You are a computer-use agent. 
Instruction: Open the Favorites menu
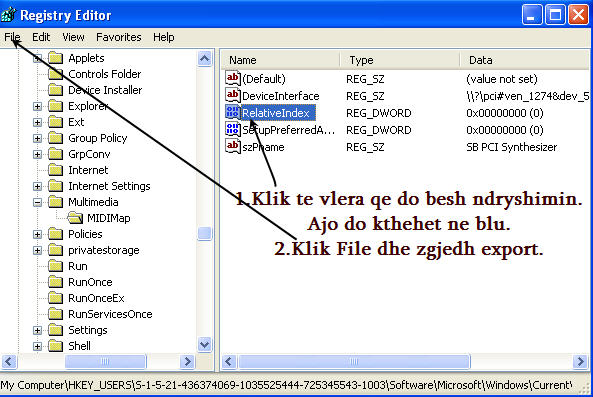click(x=119, y=37)
